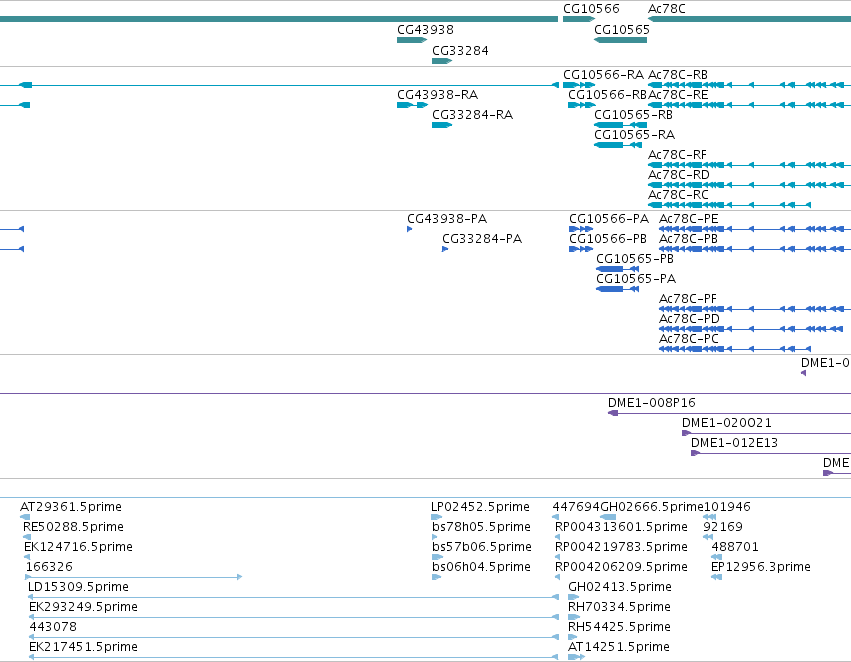Select the 443078 EST label
The width and height of the screenshot is (851, 662).
coord(53,627)
